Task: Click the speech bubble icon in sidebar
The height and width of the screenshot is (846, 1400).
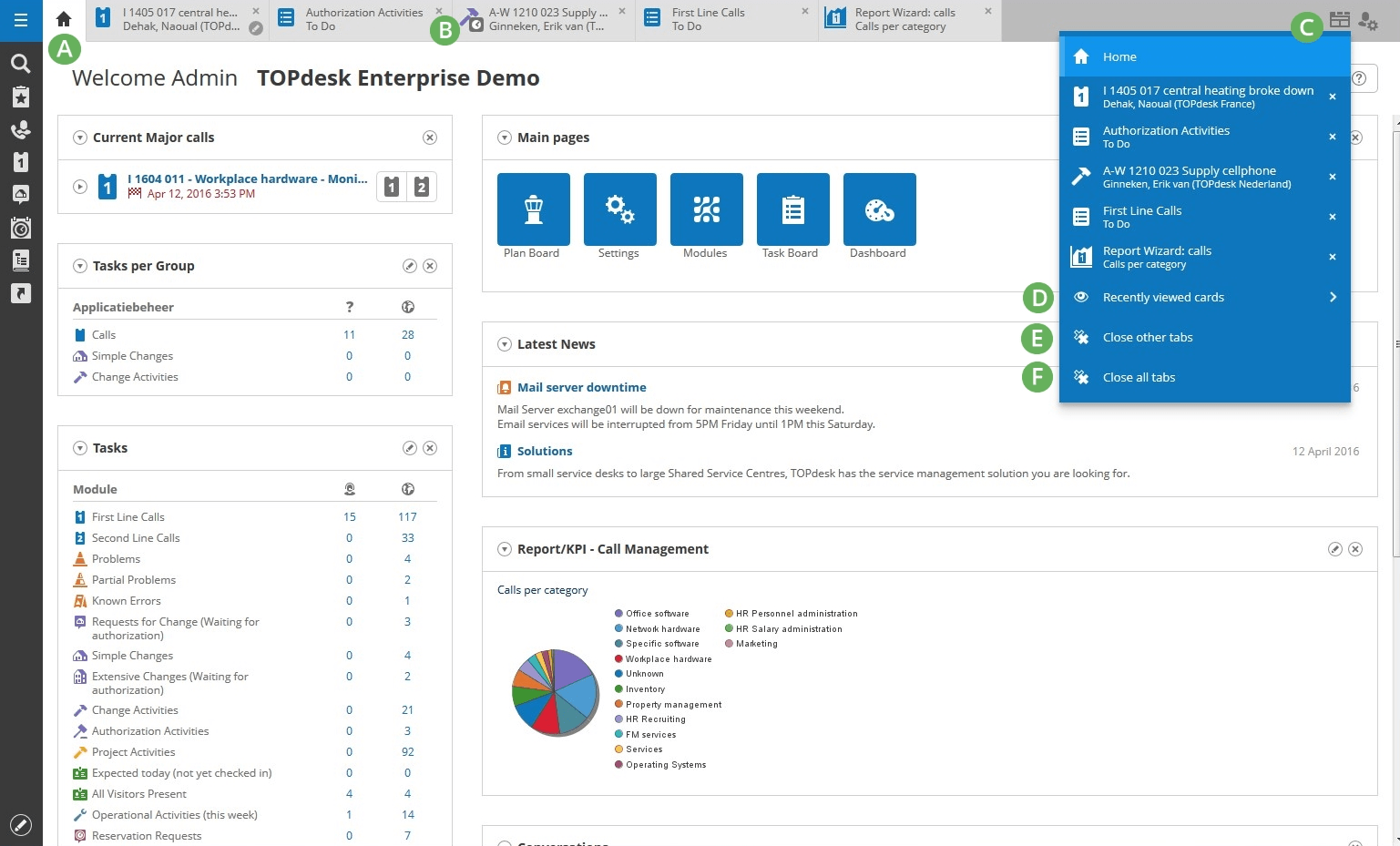Action: [x=20, y=195]
